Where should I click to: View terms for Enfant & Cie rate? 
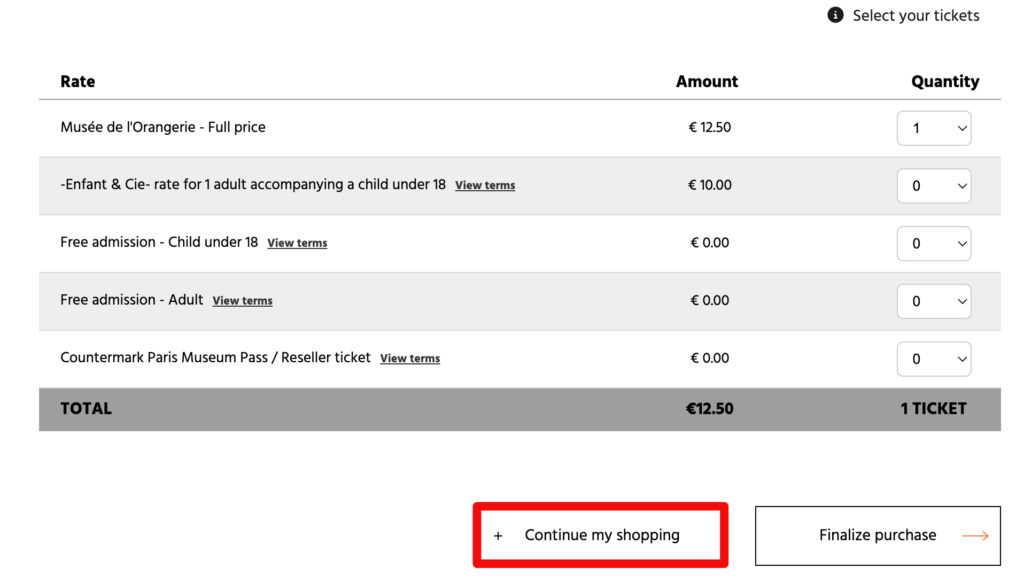tap(485, 186)
